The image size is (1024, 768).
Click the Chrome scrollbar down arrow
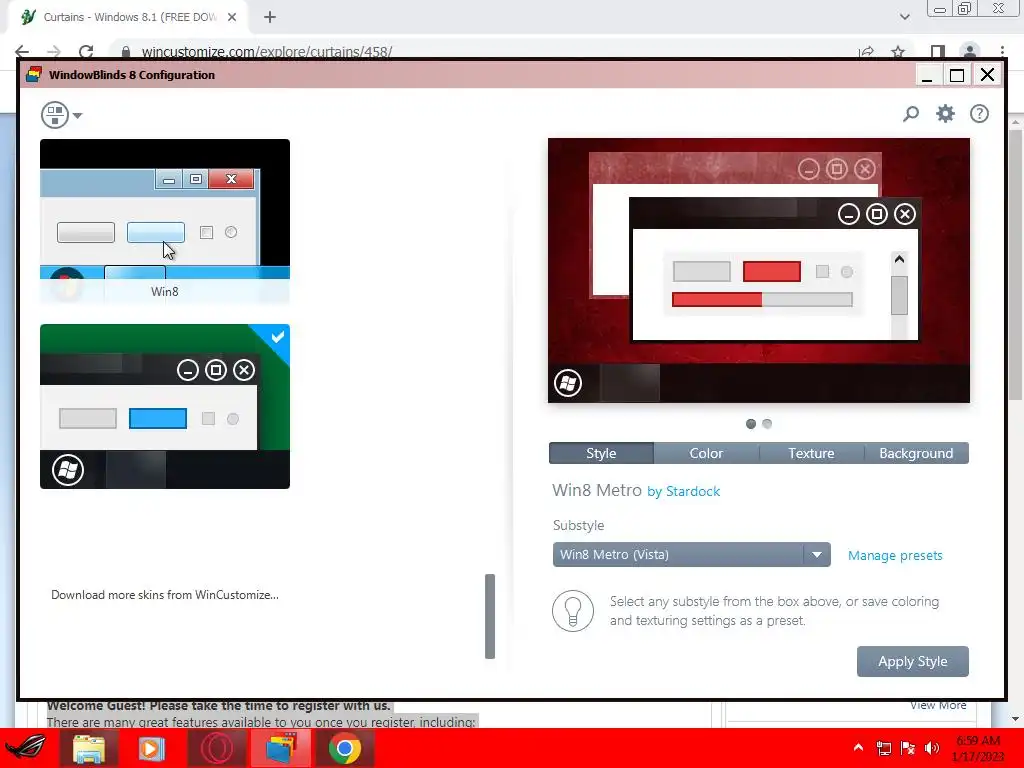pyautogui.click(x=1016, y=719)
